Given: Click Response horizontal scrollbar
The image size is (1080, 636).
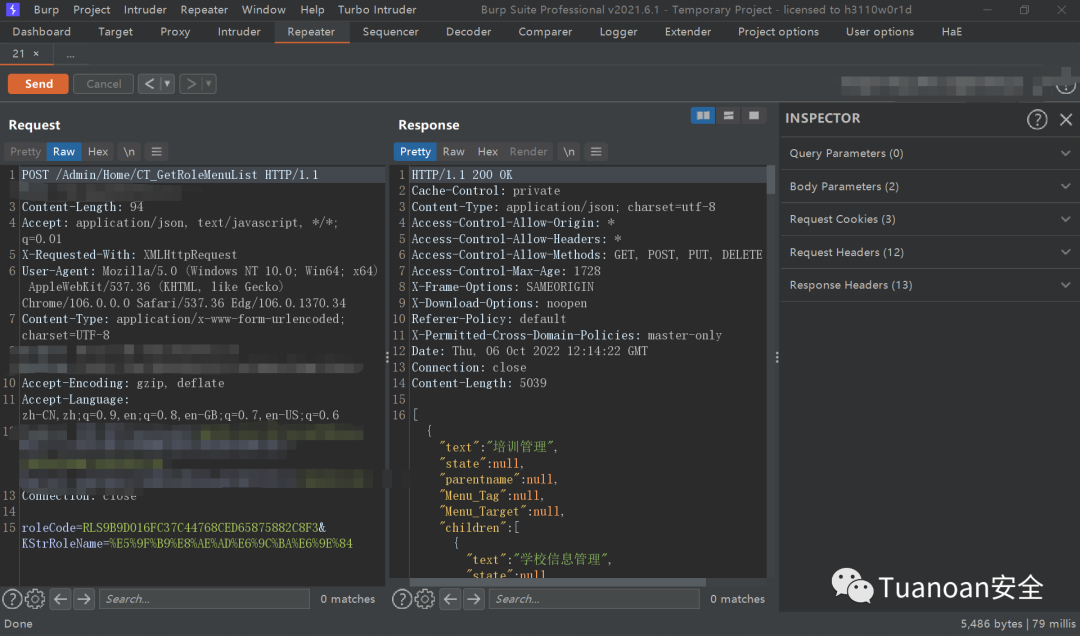Looking at the screenshot, I should (x=558, y=582).
